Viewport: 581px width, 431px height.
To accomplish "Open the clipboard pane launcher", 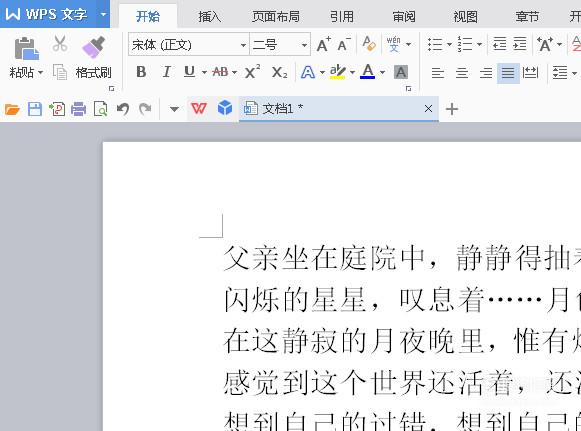I will pyautogui.click(x=111, y=89).
